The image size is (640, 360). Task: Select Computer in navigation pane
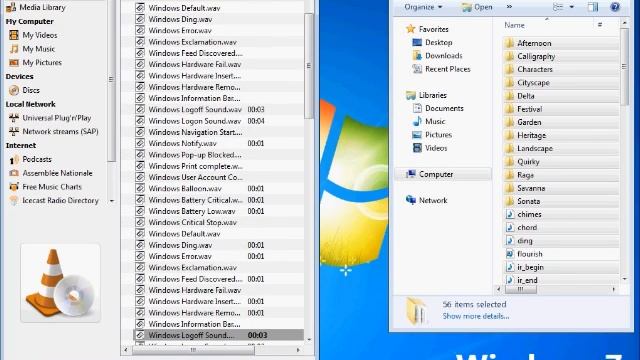click(443, 174)
